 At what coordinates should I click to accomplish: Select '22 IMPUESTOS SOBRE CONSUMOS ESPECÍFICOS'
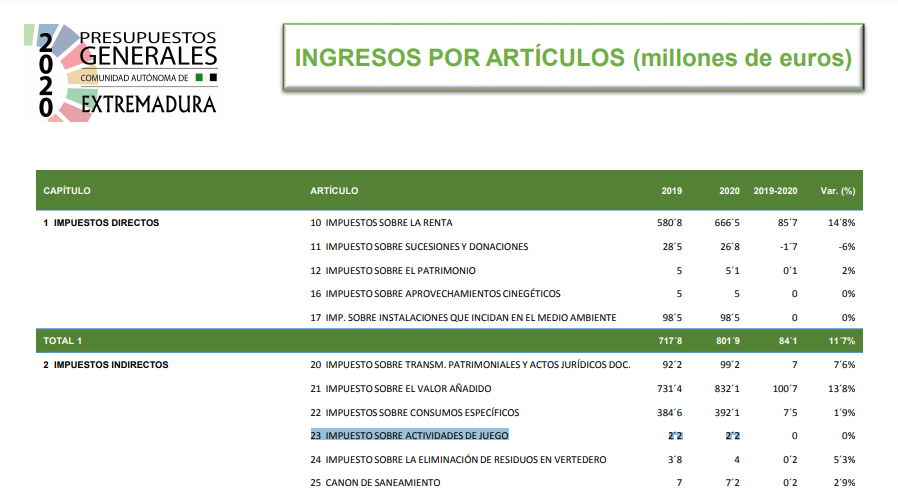(x=415, y=413)
